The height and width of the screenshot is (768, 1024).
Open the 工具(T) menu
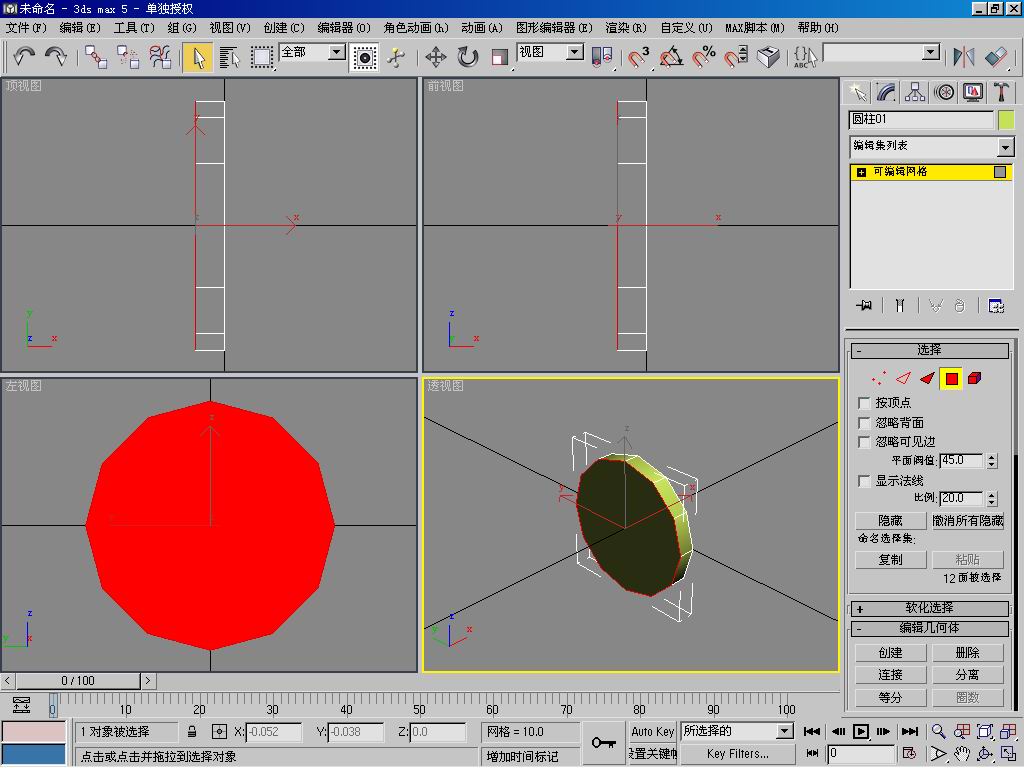134,27
